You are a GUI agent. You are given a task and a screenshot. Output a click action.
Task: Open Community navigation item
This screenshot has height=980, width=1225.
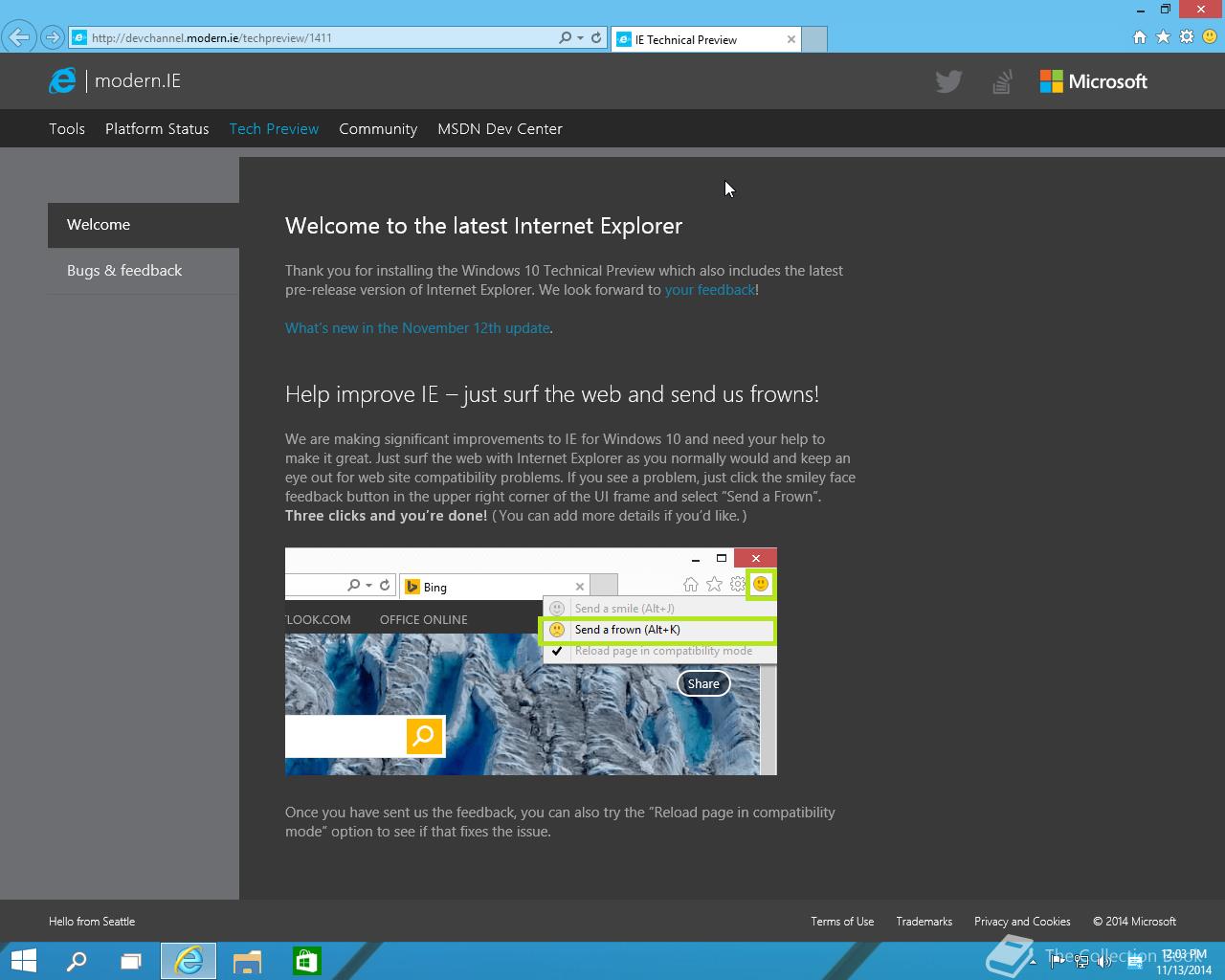pyautogui.click(x=378, y=128)
